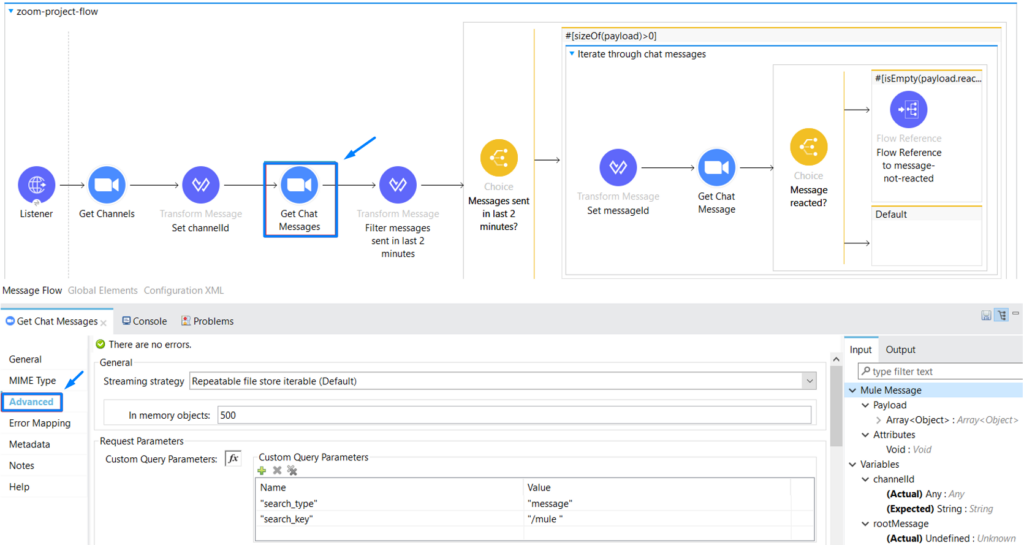Click the 'Filter messages sent' Transform icon
Viewport: 1024px width, 545px height.
click(398, 185)
